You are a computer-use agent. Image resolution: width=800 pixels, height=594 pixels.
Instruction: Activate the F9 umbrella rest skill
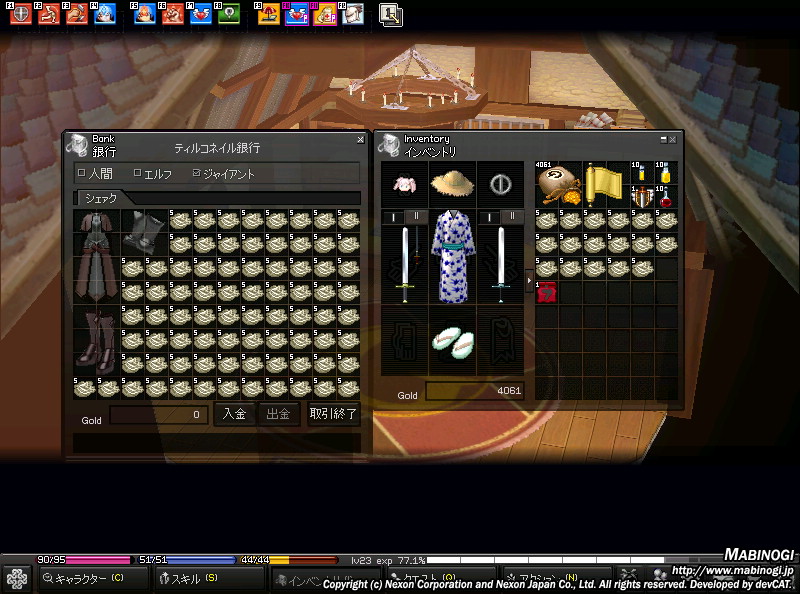coord(268,14)
